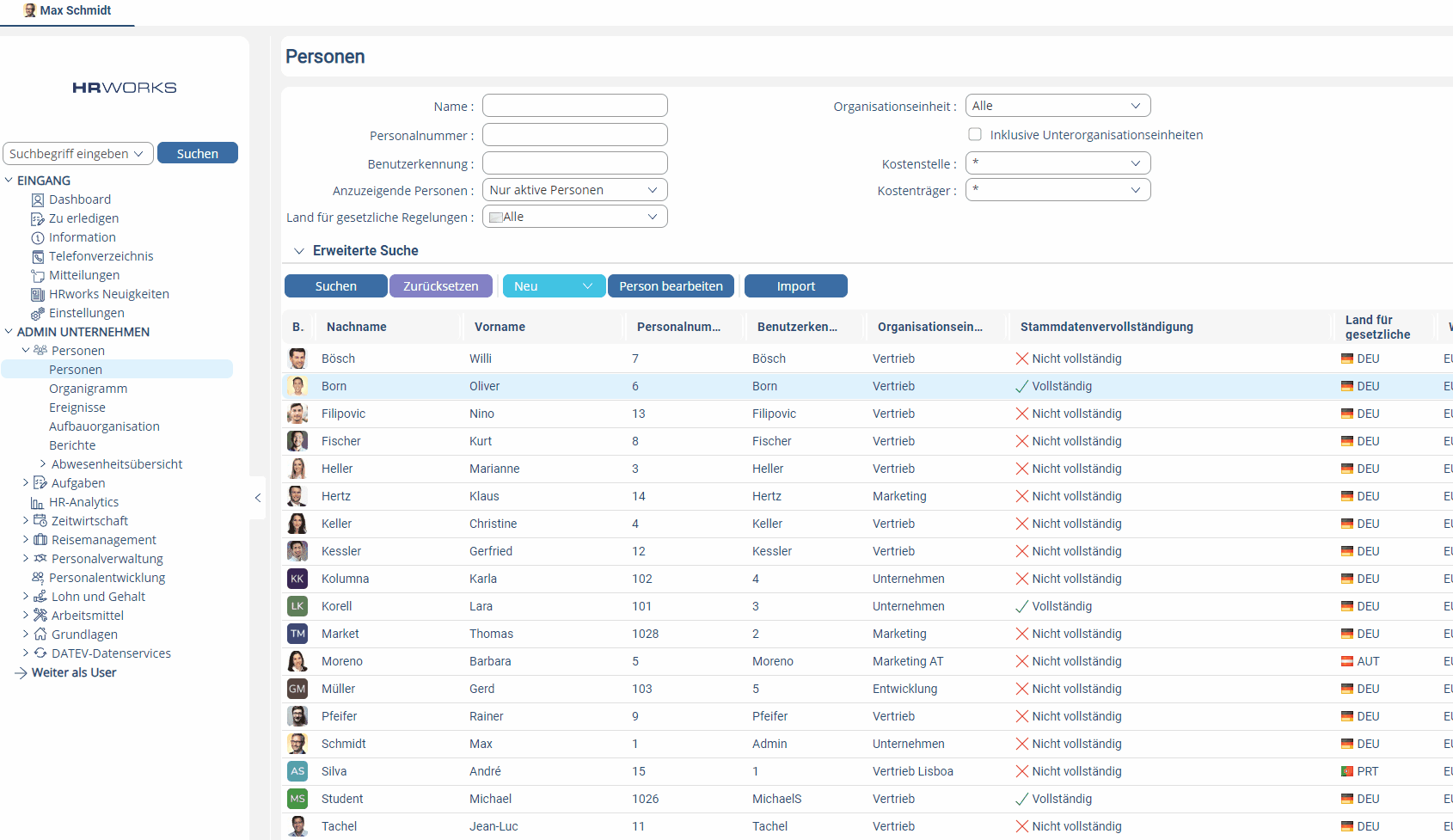Image resolution: width=1453 pixels, height=840 pixels.
Task: Open the Organisationseinheit dropdown
Action: point(1058,106)
